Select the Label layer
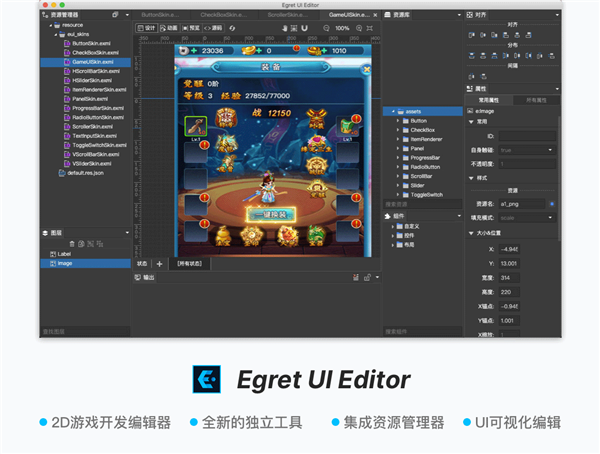This screenshot has height=454, width=600. pyautogui.click(x=85, y=254)
